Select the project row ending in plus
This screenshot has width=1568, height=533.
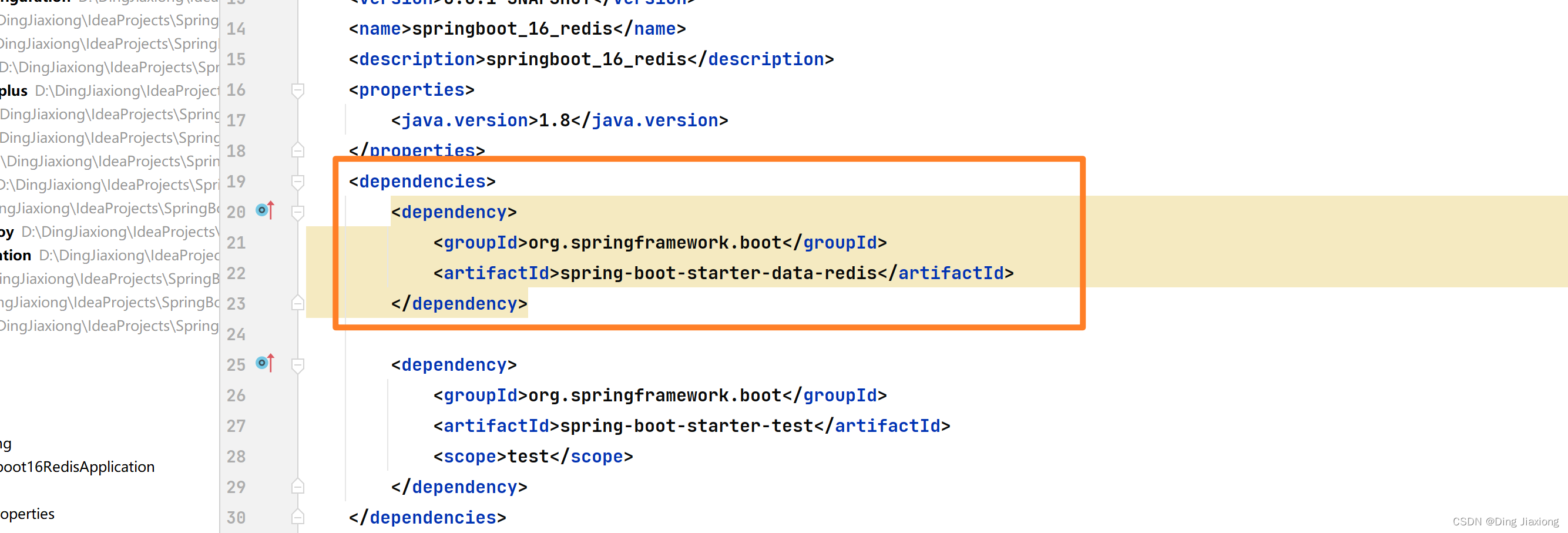click(109, 90)
